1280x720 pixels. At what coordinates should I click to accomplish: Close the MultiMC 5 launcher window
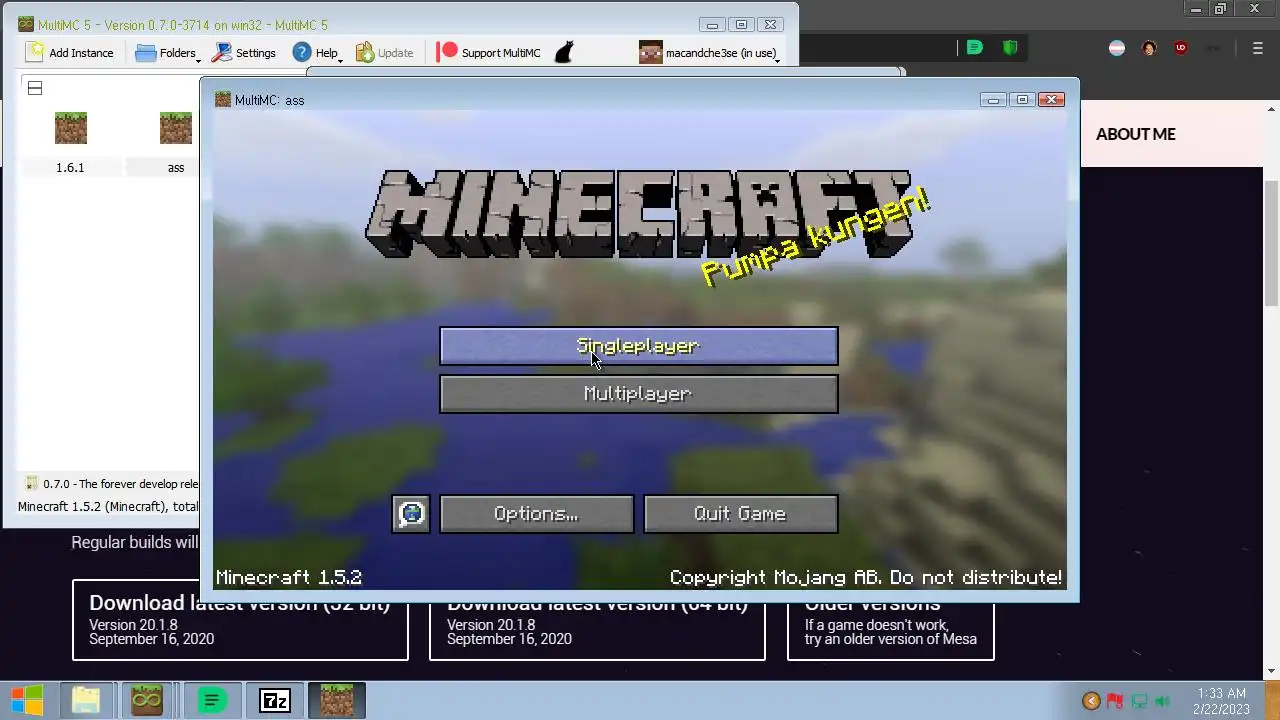[x=770, y=25]
